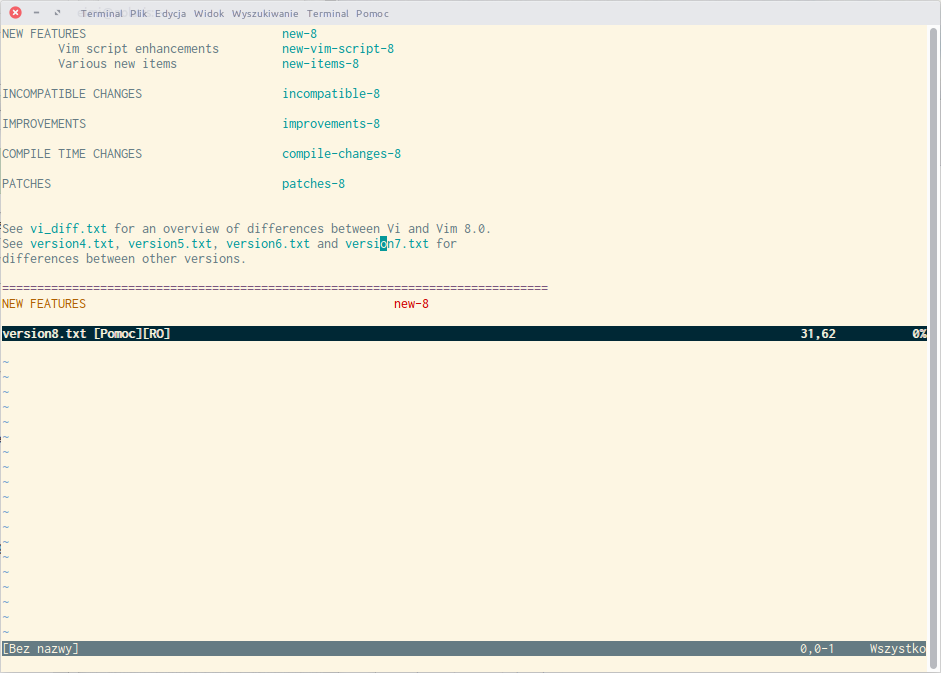Open the vi_diff.txt help link
Viewport: 941px width, 673px height.
pos(68,229)
